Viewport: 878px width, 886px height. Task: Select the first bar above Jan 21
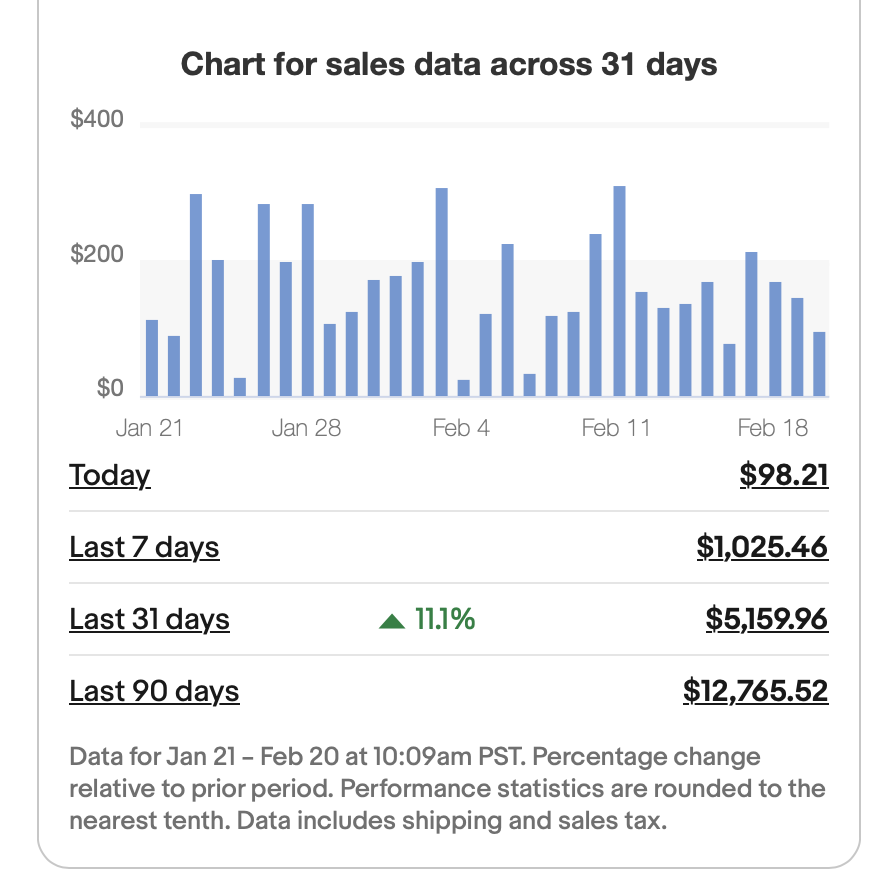pyautogui.click(x=152, y=358)
